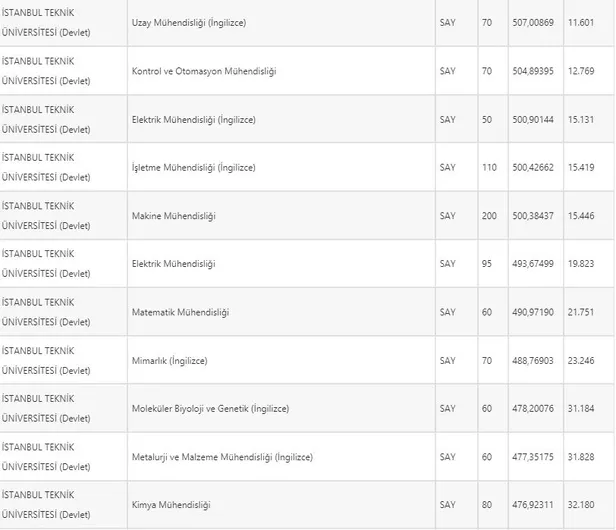The width and height of the screenshot is (616, 530).
Task: Click Metalurji ve Malzeme Mühendisliği (İngilizce)
Action: point(222,457)
